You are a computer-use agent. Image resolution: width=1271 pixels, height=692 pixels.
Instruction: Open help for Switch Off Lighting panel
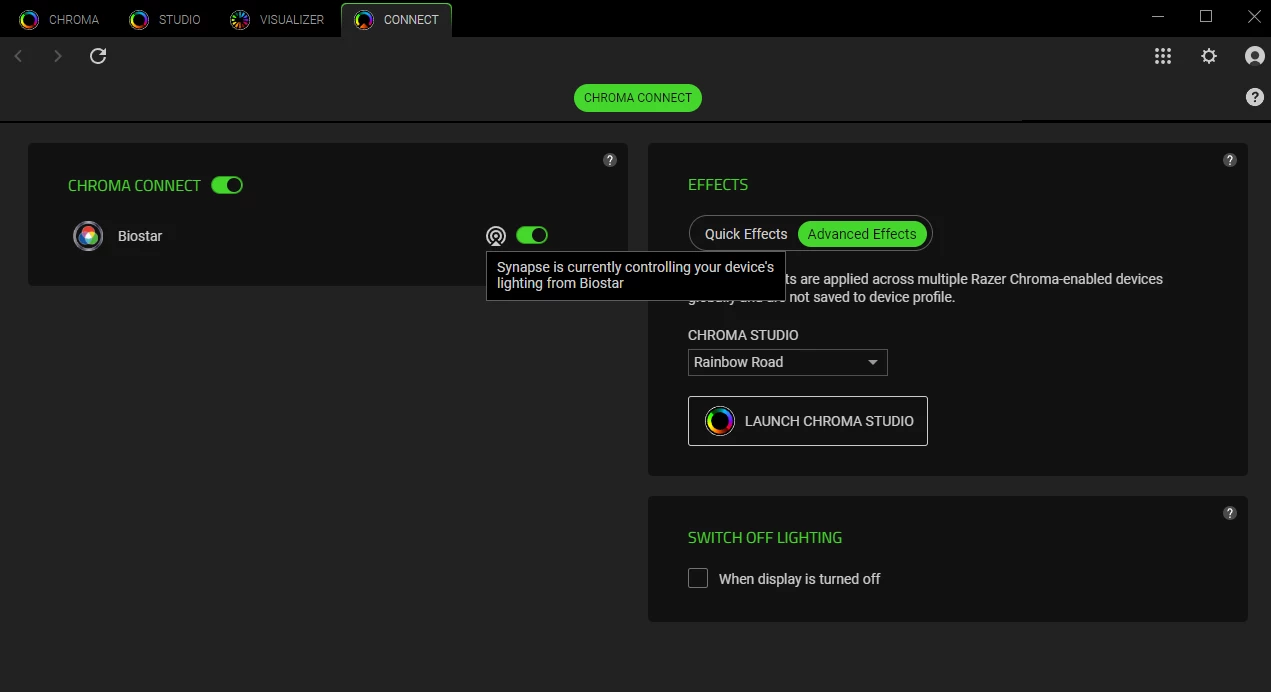(x=1230, y=513)
